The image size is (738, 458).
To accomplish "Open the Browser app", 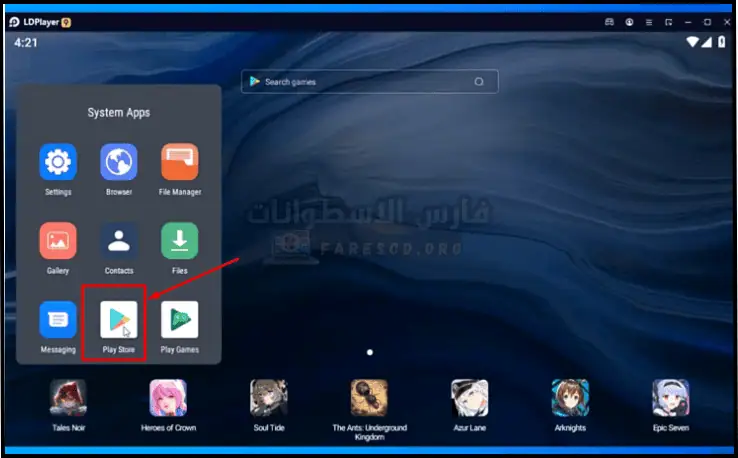I will [x=119, y=162].
